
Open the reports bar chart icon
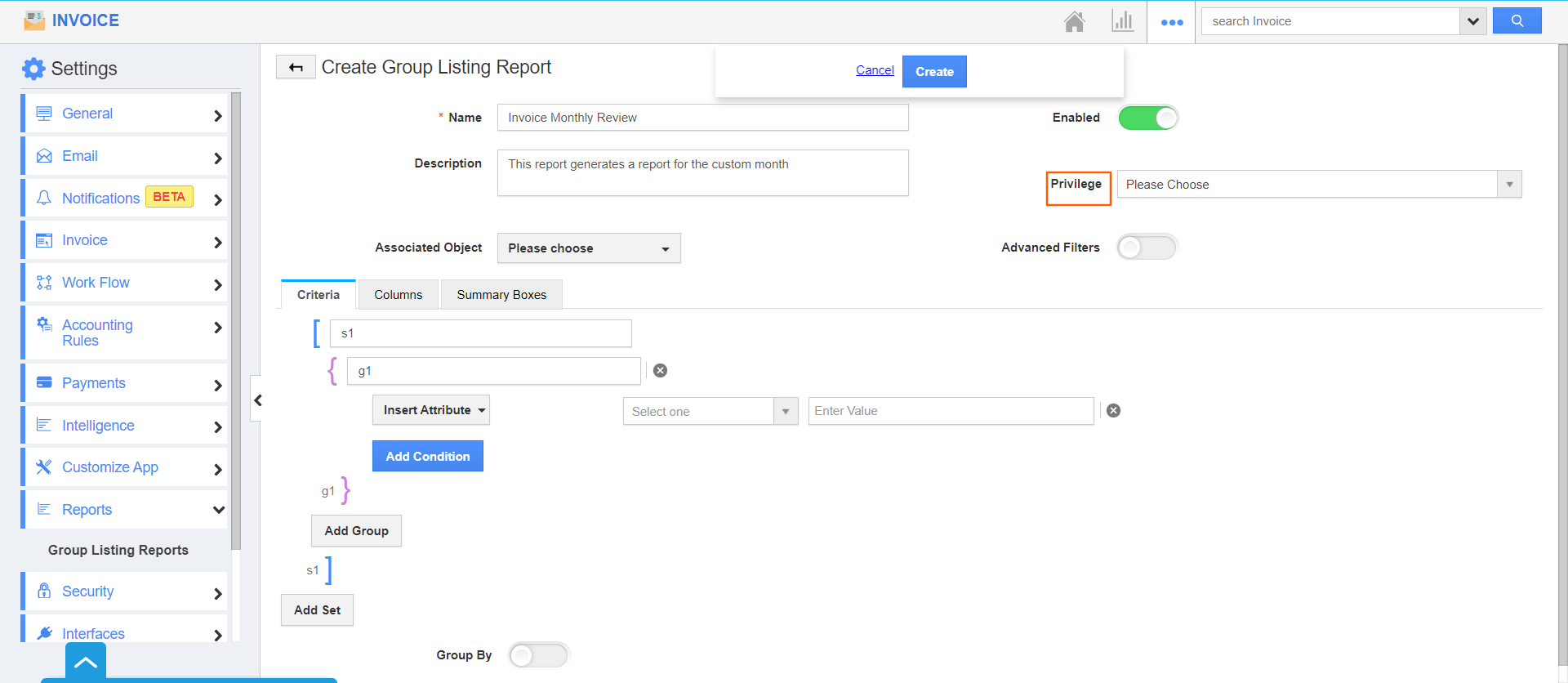[x=1122, y=22]
